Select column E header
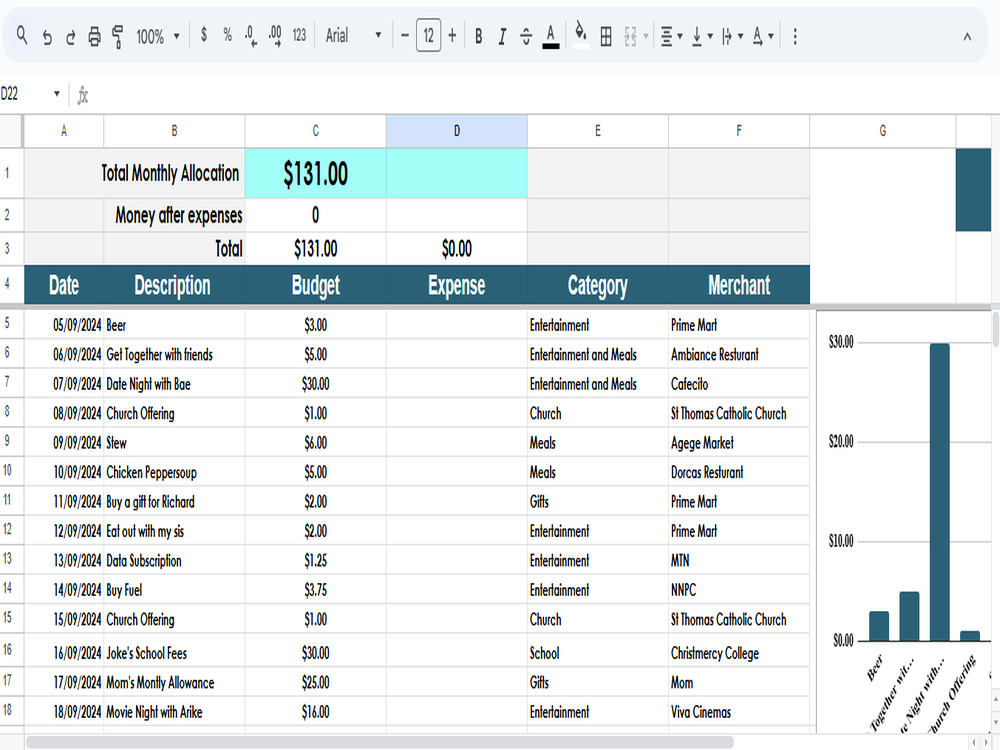The image size is (1000, 750). click(598, 131)
